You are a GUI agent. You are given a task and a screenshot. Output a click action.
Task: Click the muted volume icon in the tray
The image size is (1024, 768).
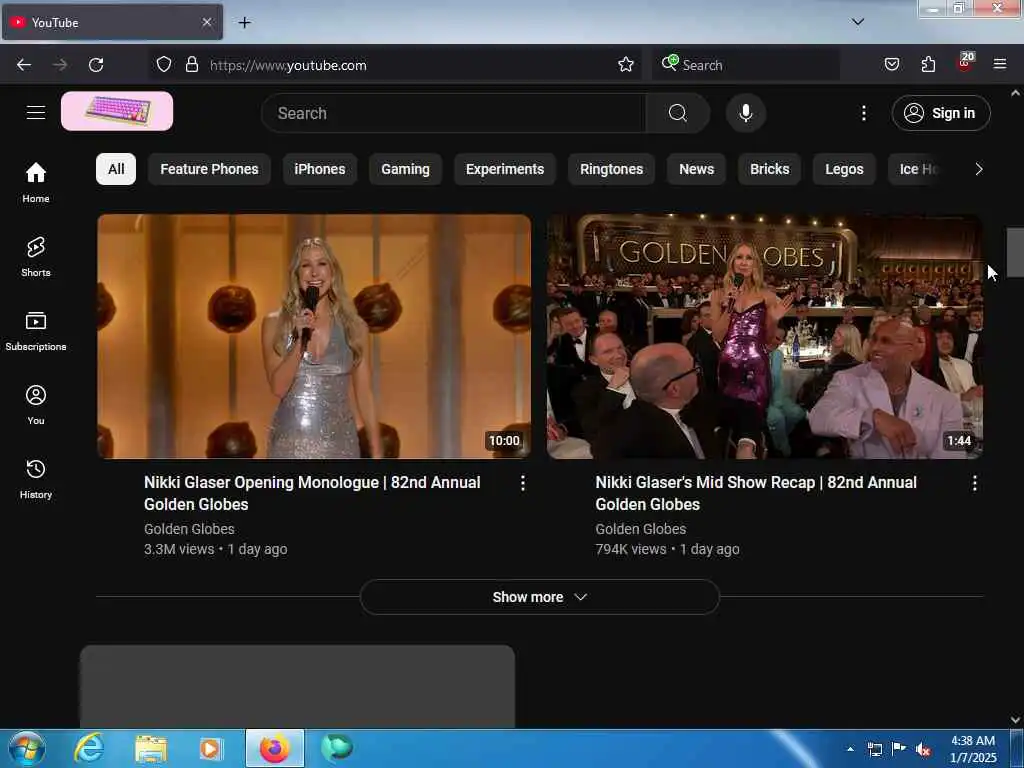(922, 750)
